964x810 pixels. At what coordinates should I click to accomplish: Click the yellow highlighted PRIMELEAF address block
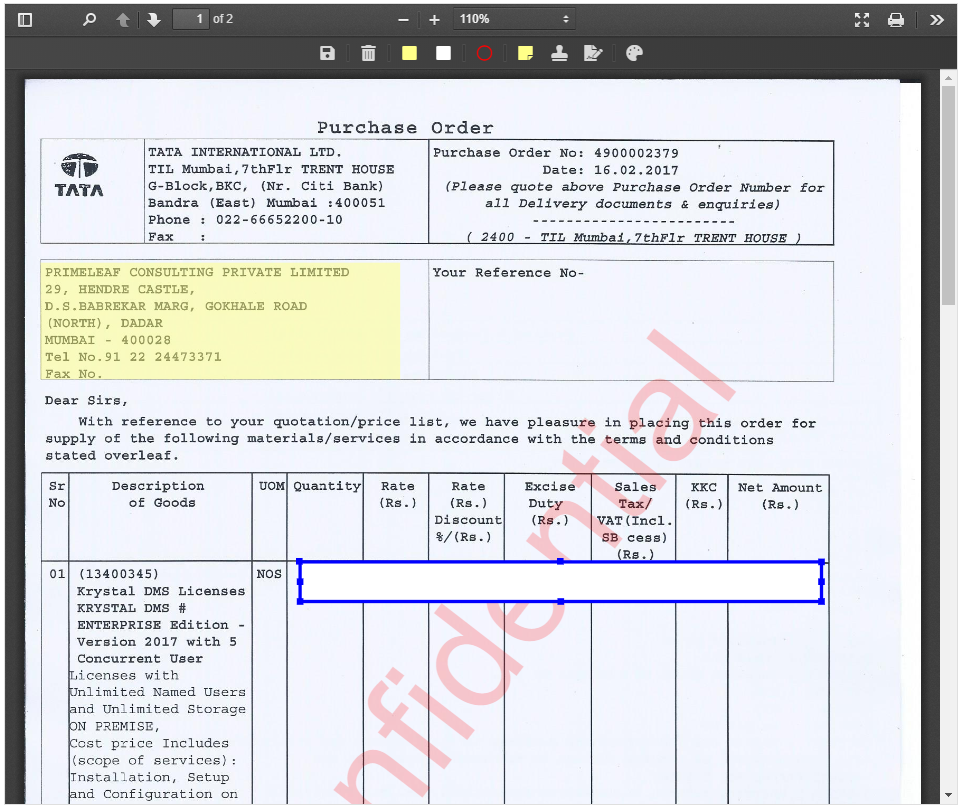click(x=222, y=321)
